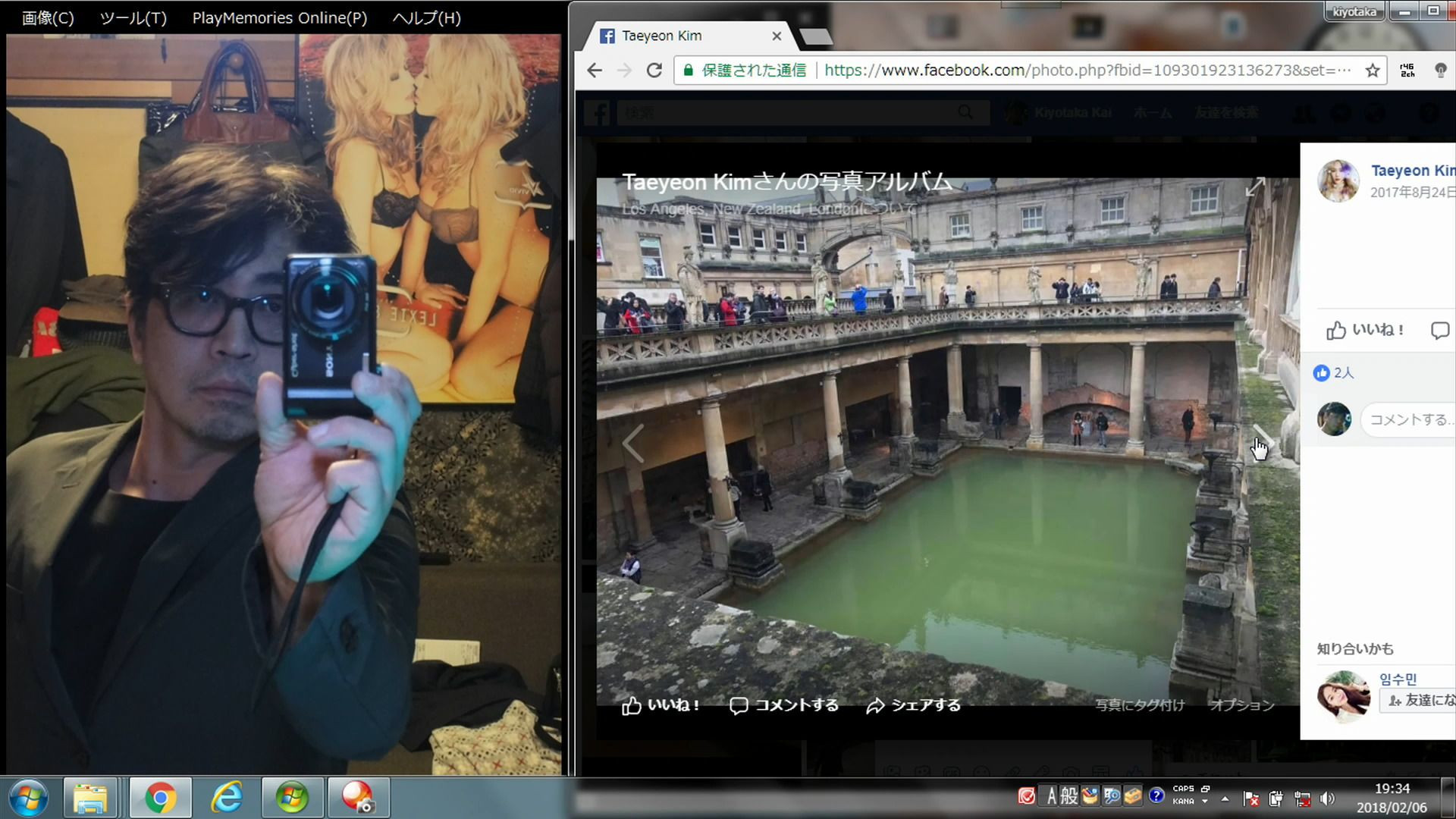Viewport: 1456px width, 819px height.
Task: Open the PlayMemories Online(P) menu
Action: tap(279, 18)
